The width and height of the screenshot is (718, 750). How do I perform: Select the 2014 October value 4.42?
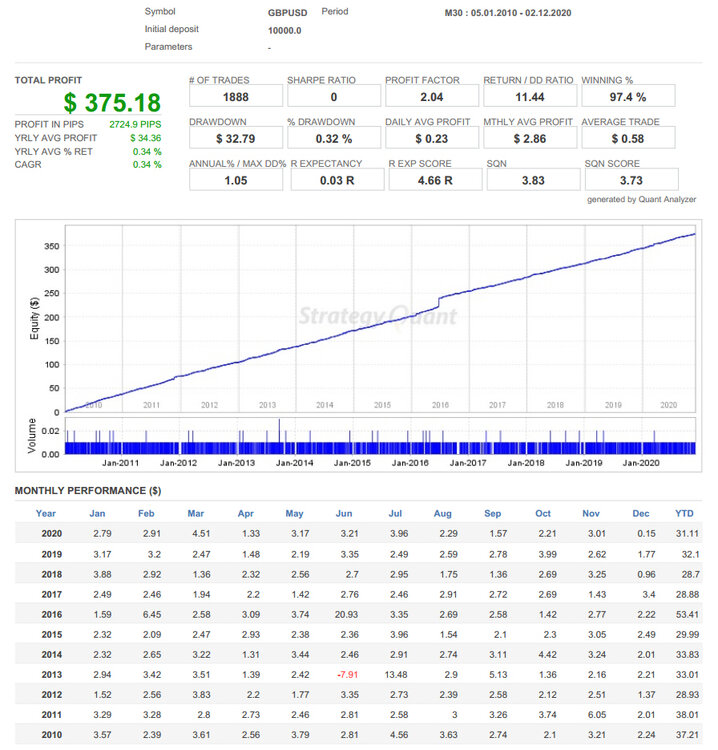547,654
